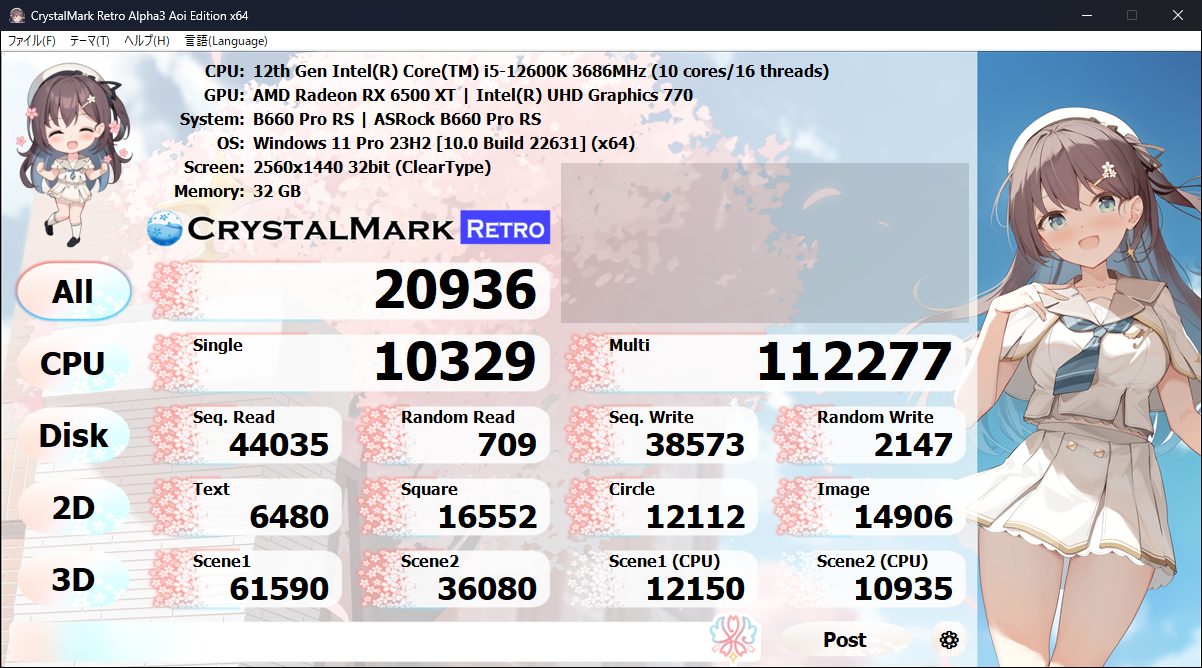Click the Circle score 12112
Image resolution: width=1202 pixels, height=668 pixels.
[695, 517]
